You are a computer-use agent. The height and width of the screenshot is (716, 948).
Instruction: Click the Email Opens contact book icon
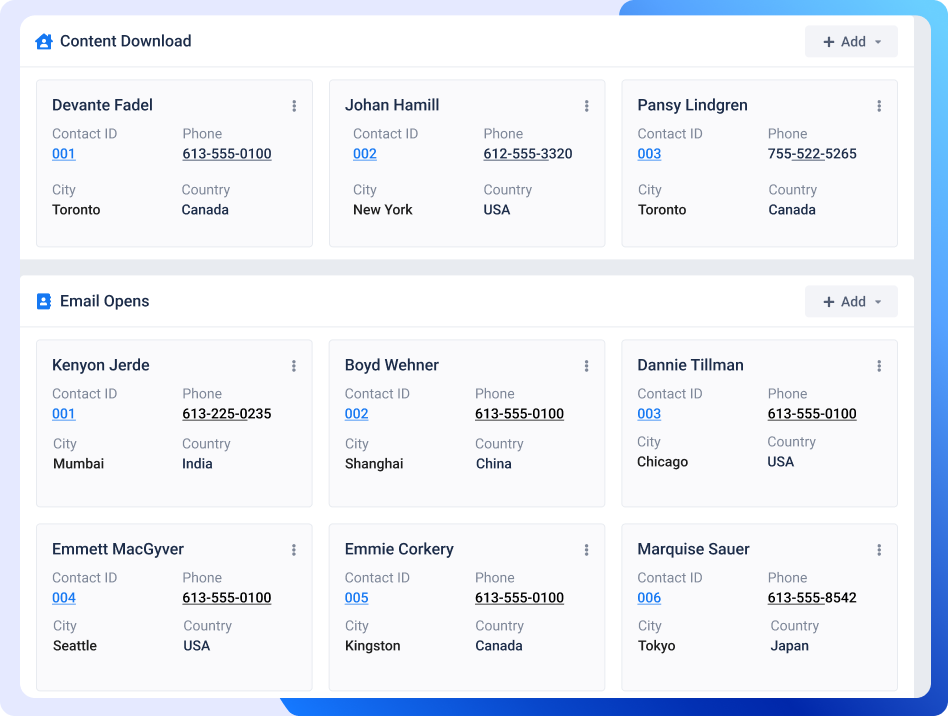(44, 301)
